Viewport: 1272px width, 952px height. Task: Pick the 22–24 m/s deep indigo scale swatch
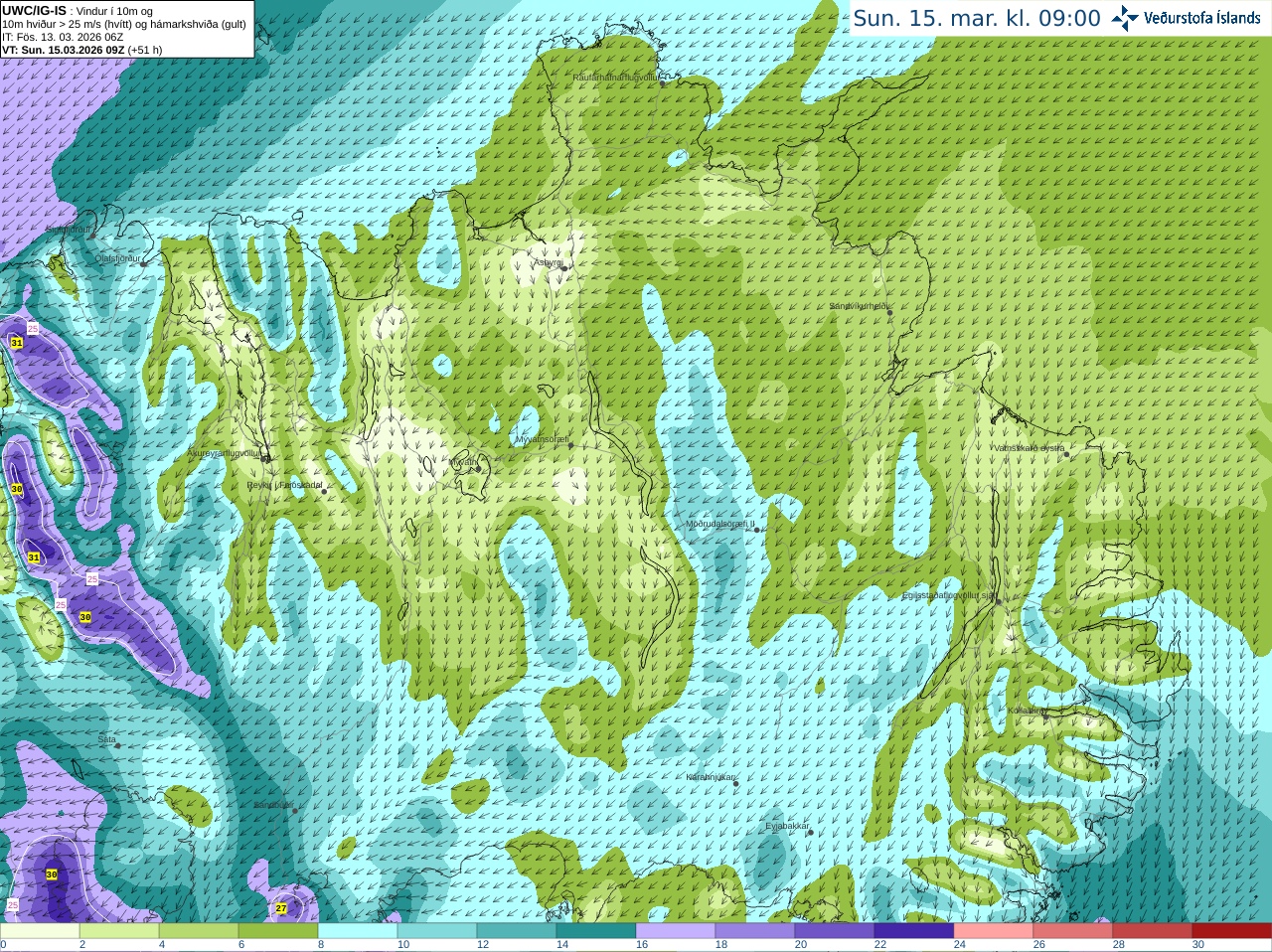[x=914, y=931]
